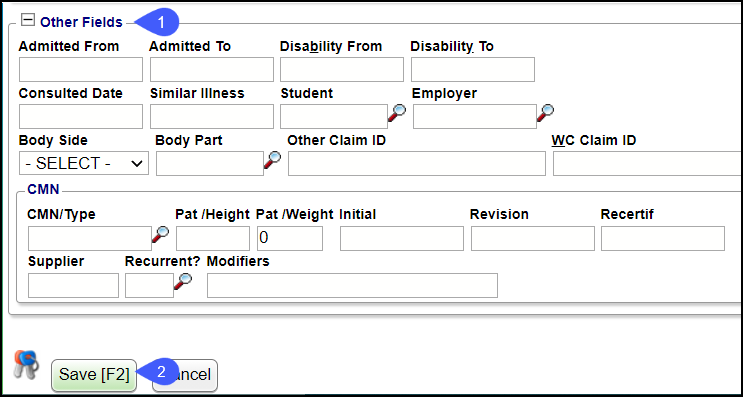
Task: Click into the Other Claim ID field
Action: pos(417,163)
